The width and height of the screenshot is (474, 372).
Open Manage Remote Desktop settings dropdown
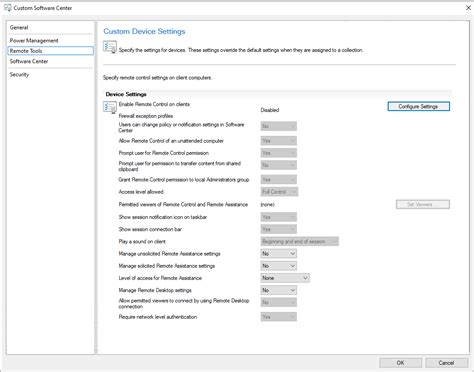[x=278, y=290]
